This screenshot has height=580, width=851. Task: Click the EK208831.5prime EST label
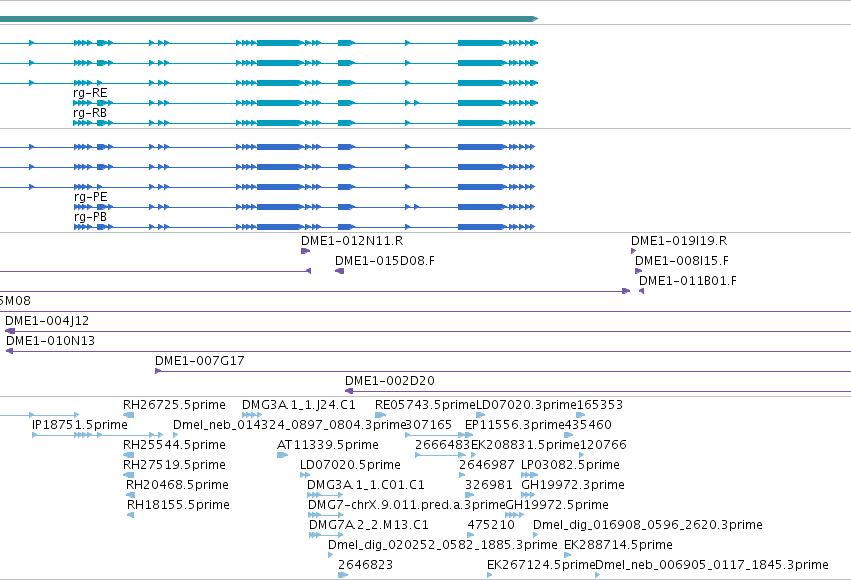coord(525,445)
